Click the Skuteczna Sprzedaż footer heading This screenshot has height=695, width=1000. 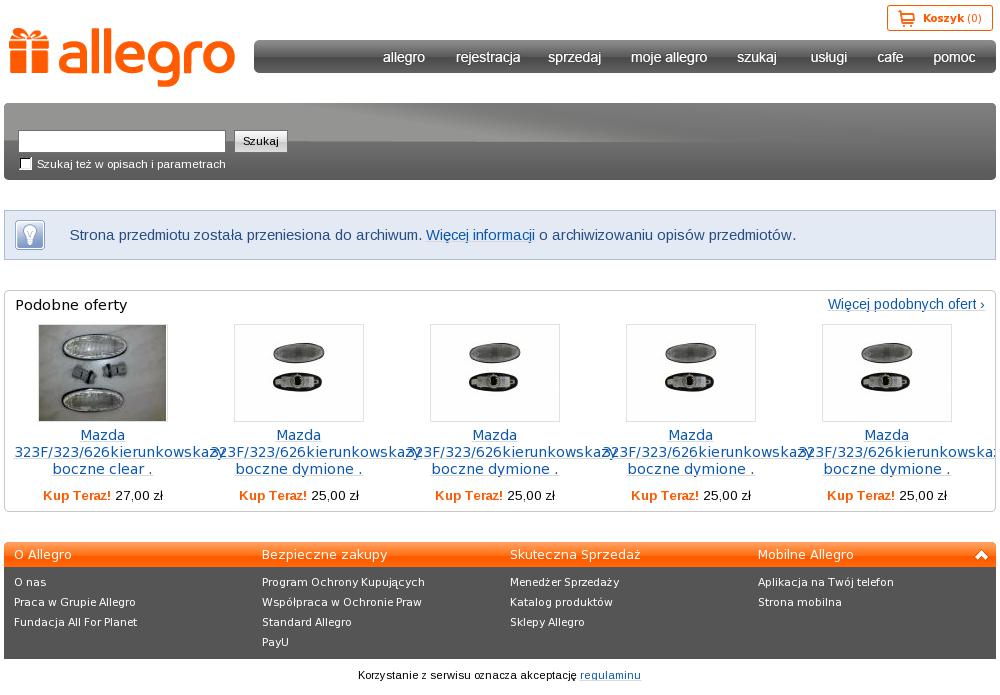575,555
